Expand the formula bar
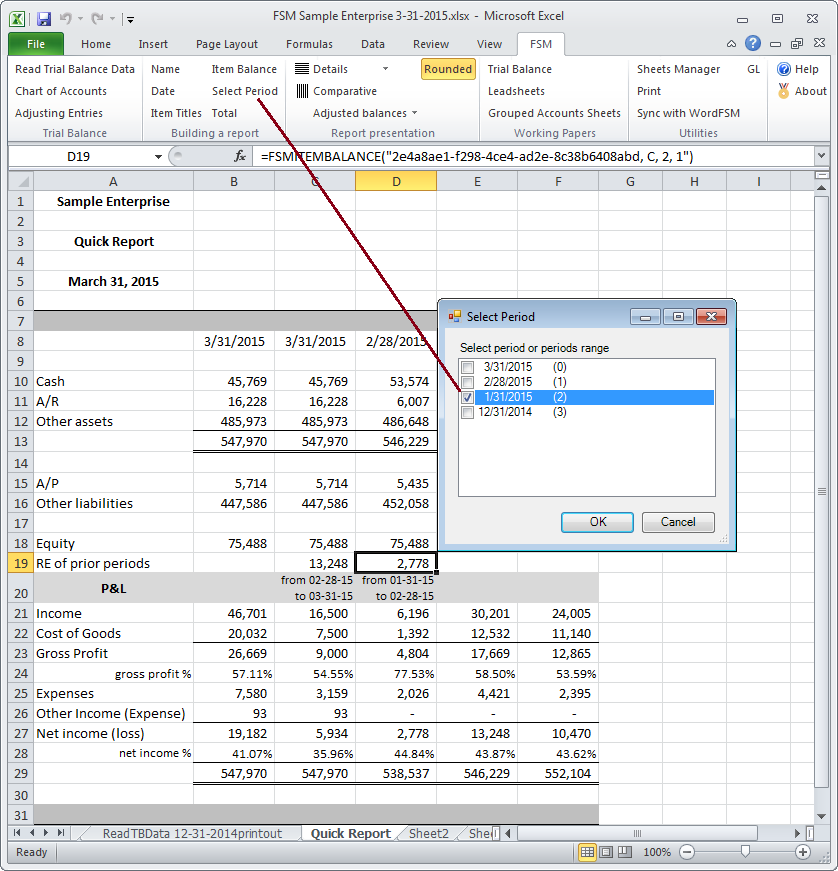Viewport: 838px width, 871px height. (821, 157)
